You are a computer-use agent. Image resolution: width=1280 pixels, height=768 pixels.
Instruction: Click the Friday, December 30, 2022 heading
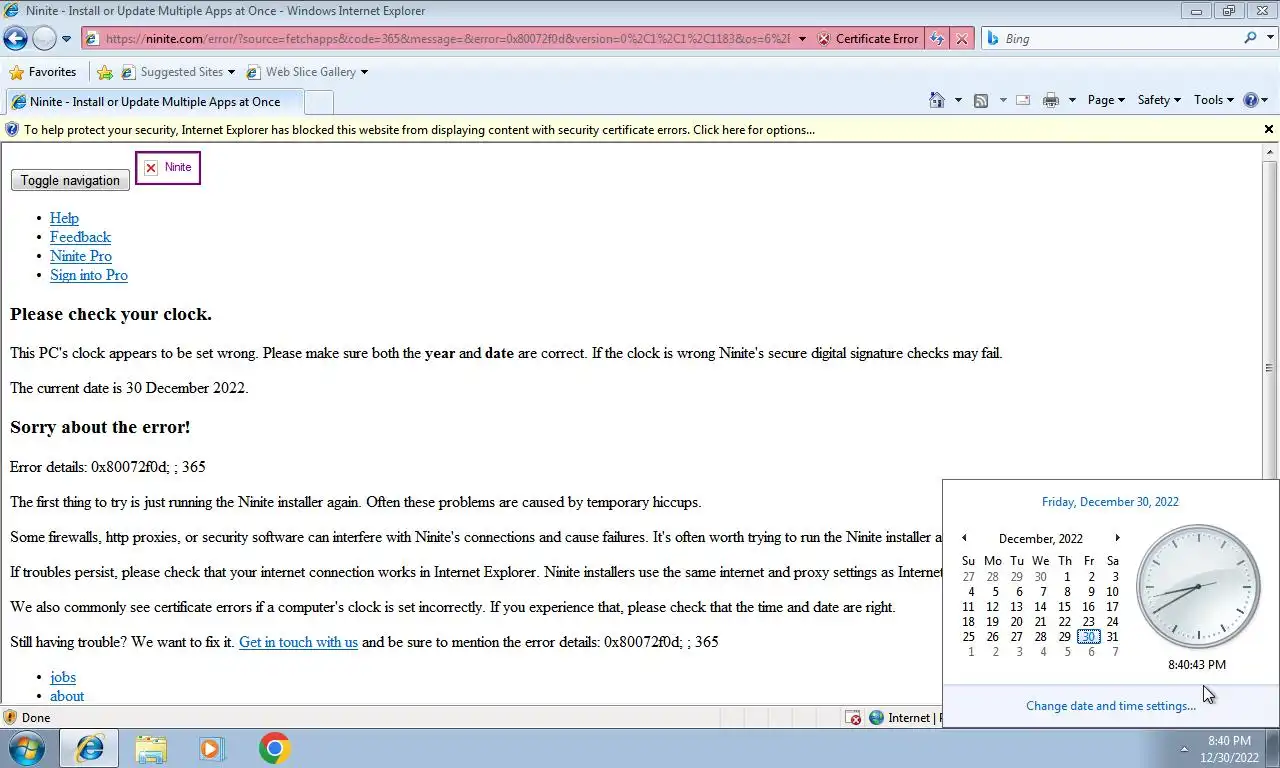tap(1110, 502)
